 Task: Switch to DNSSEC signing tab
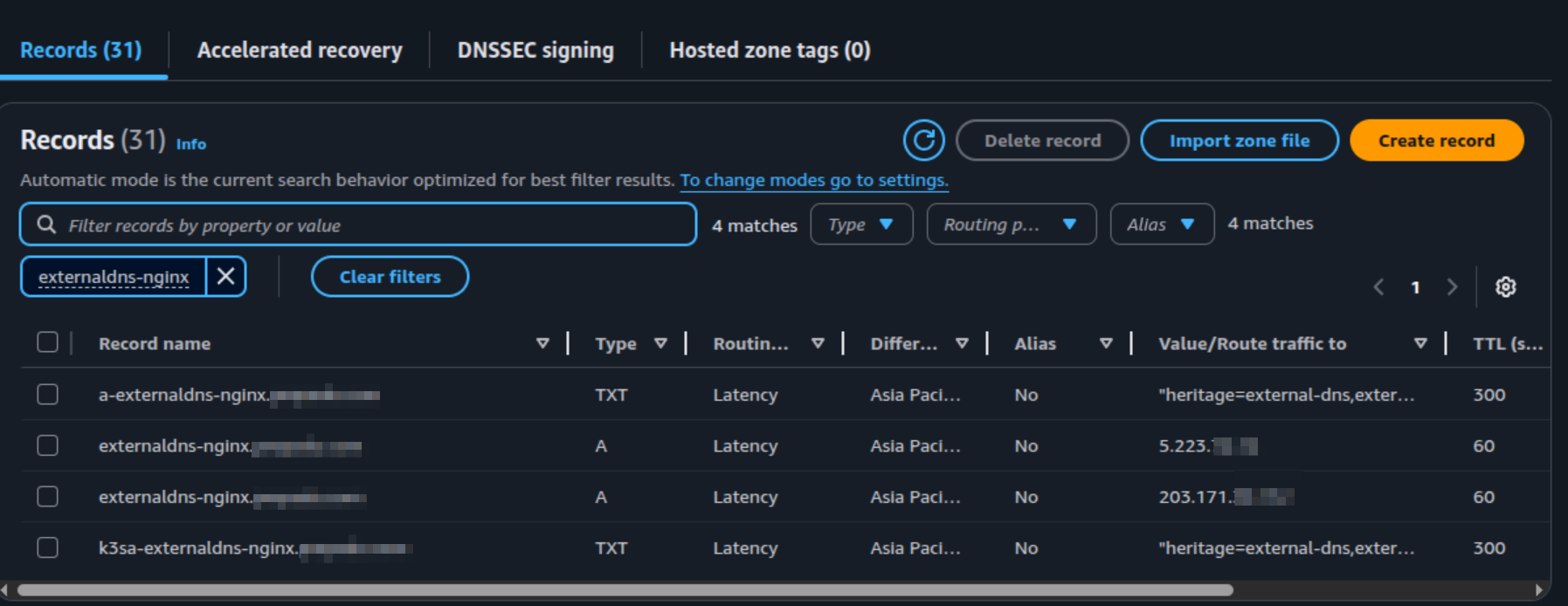click(x=535, y=51)
